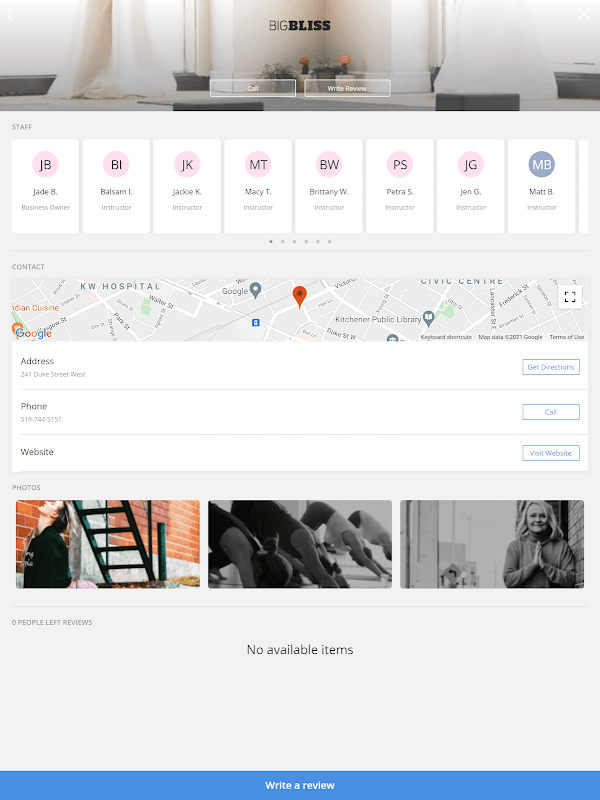Screen dimensions: 600x800
Task: Click the name Matt B. in staff
Action: (x=542, y=192)
